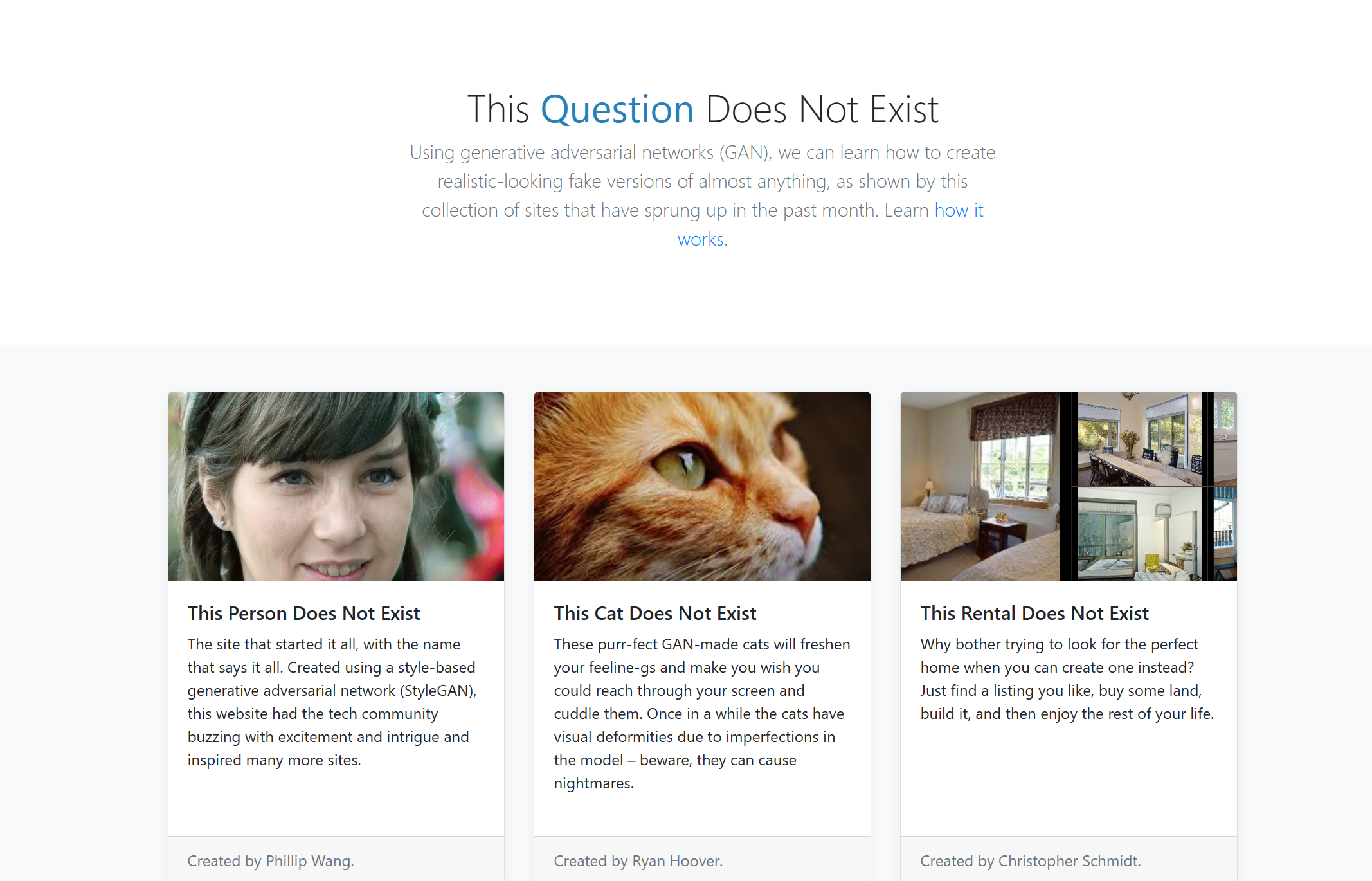Open the "This Person Does Not Exist" title
Image resolution: width=1372 pixels, height=881 pixels.
click(303, 613)
